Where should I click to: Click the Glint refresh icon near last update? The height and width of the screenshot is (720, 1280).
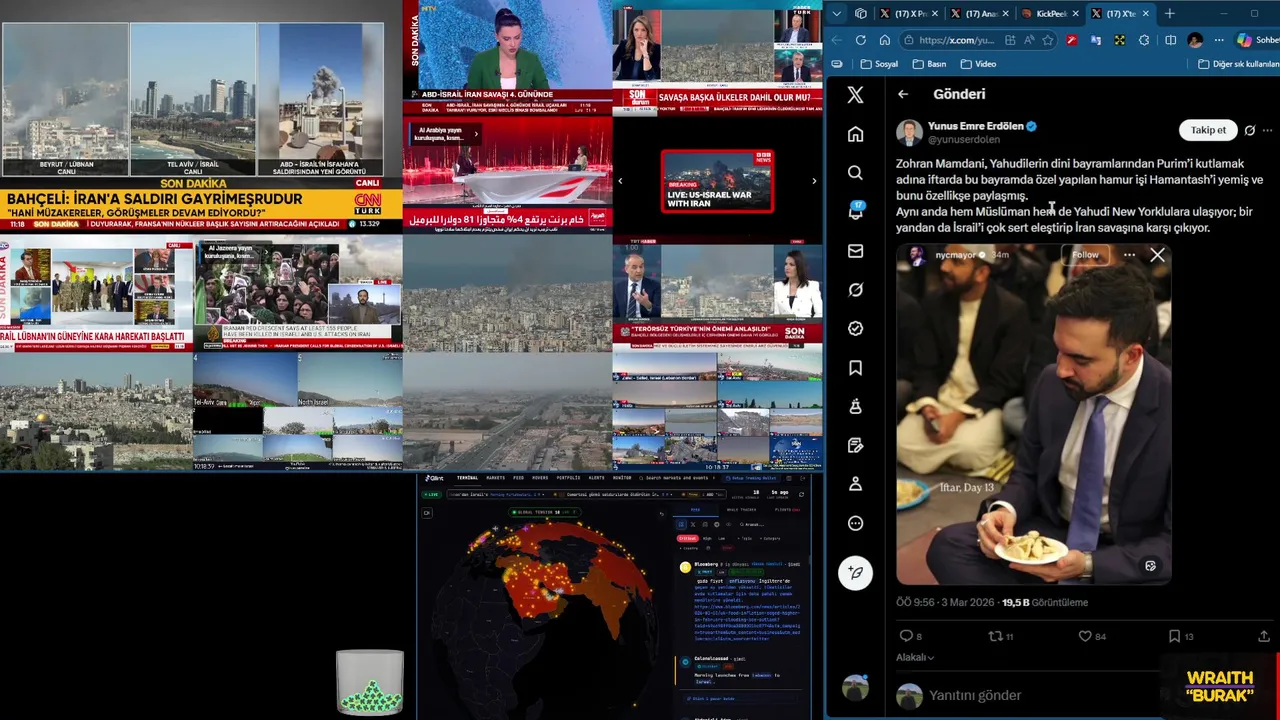pyautogui.click(x=801, y=494)
